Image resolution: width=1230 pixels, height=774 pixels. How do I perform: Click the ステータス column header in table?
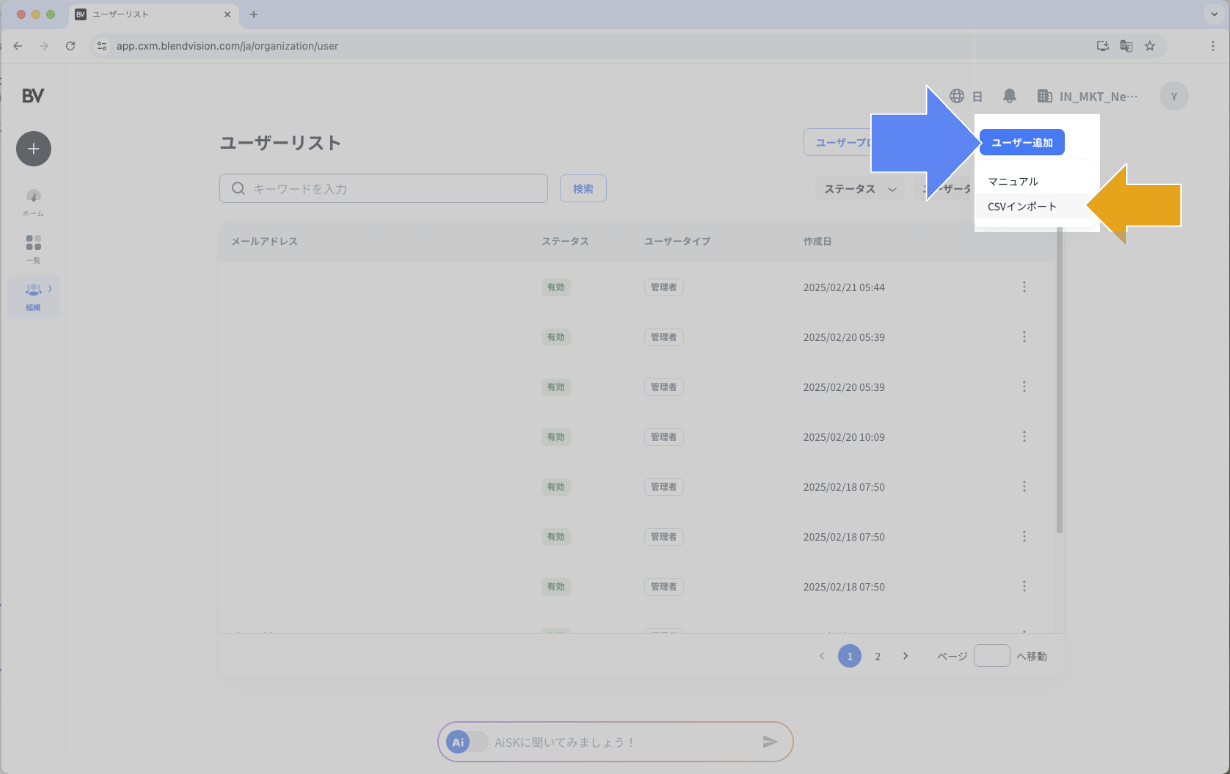565,242
